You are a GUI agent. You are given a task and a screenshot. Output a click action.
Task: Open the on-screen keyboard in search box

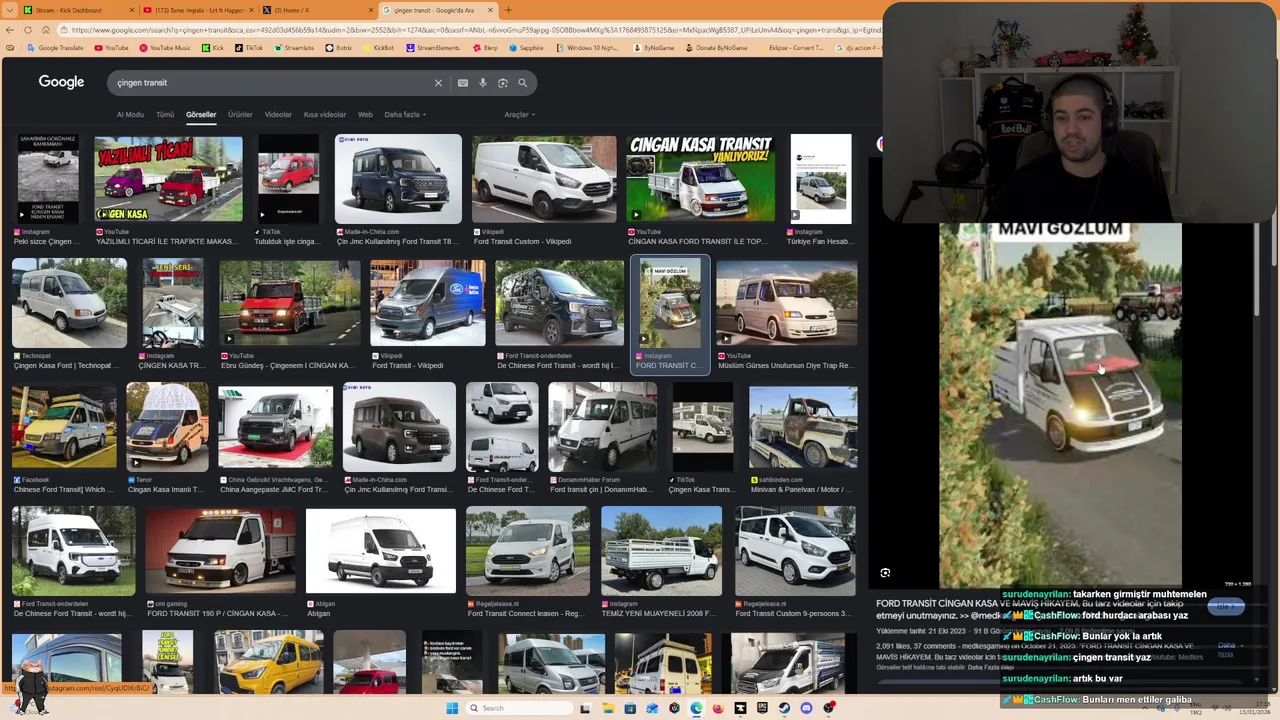pos(462,83)
